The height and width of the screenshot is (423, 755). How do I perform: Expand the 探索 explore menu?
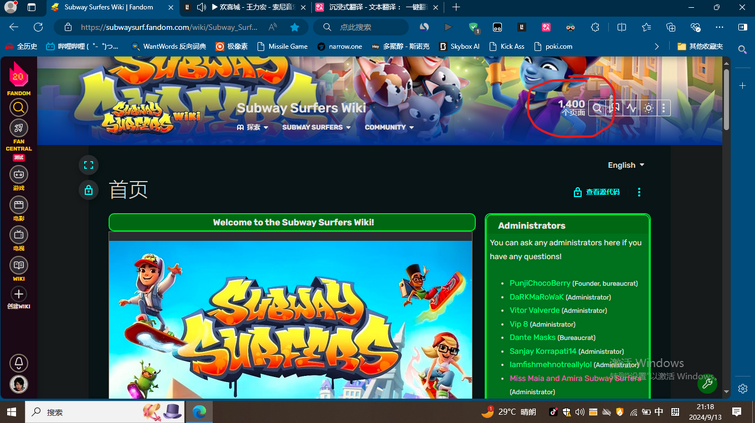coord(252,127)
